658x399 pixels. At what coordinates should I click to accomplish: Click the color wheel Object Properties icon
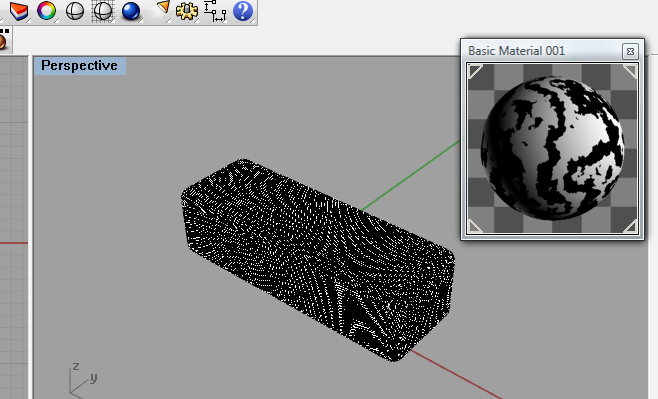(46, 11)
